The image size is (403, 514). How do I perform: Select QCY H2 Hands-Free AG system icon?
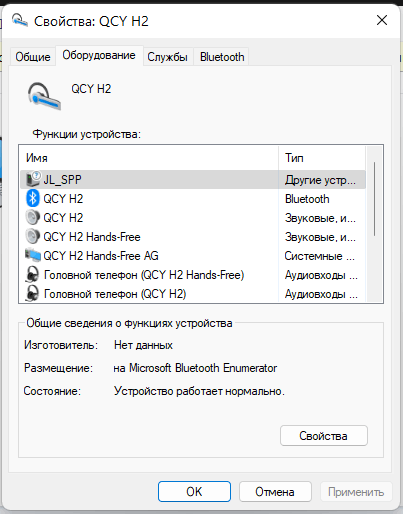(x=33, y=255)
